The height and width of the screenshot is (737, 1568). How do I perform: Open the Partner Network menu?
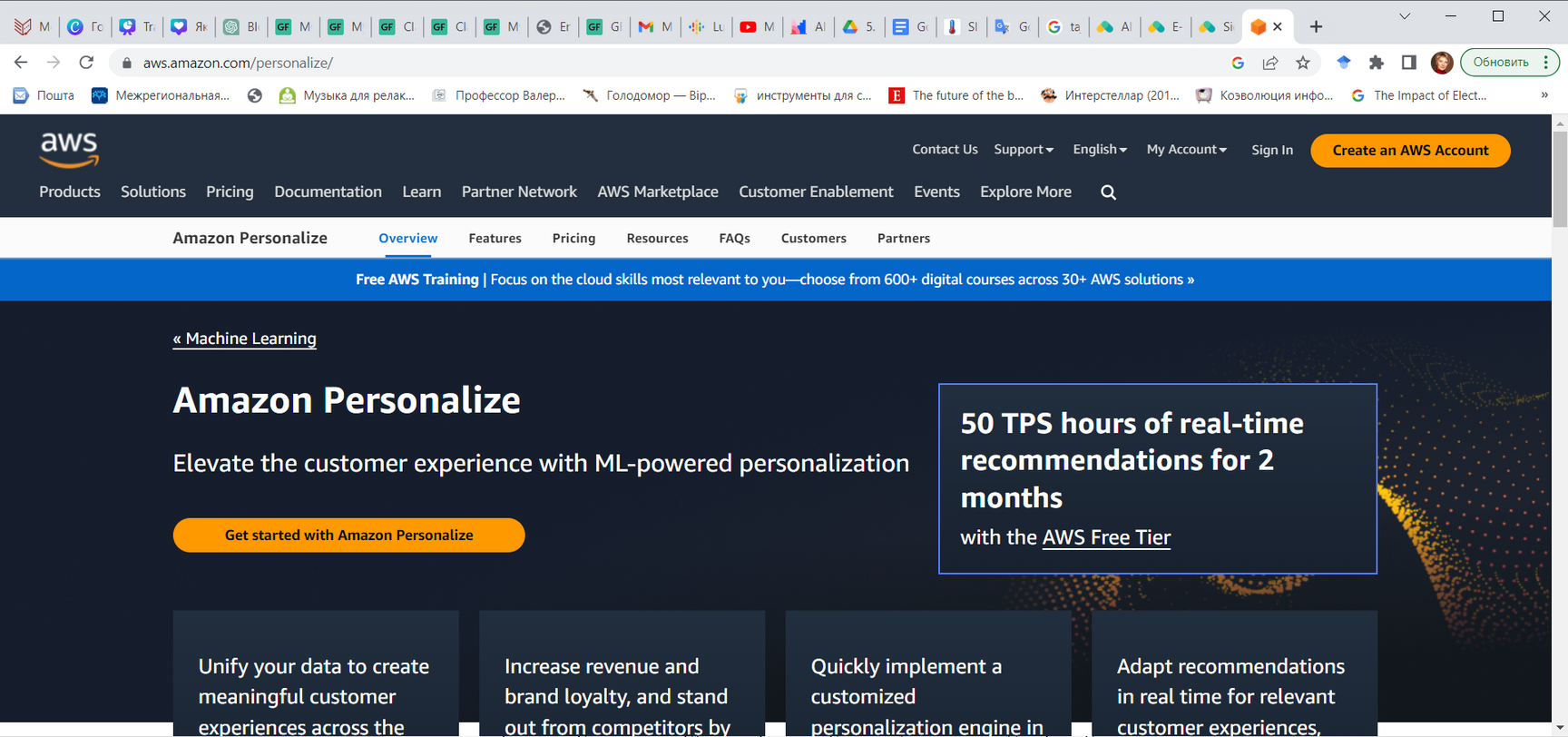coord(519,192)
